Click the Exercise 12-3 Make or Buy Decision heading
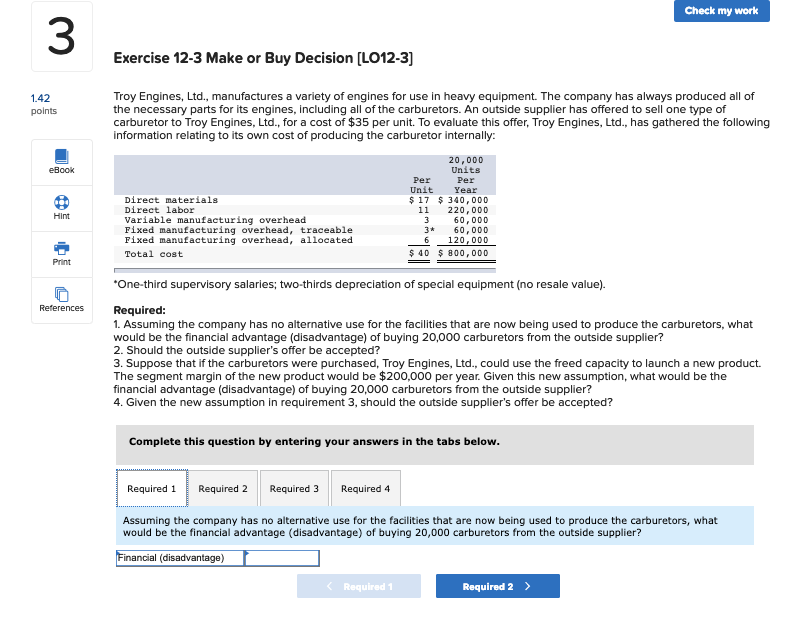Image resolution: width=804 pixels, height=631 pixels. tap(263, 58)
